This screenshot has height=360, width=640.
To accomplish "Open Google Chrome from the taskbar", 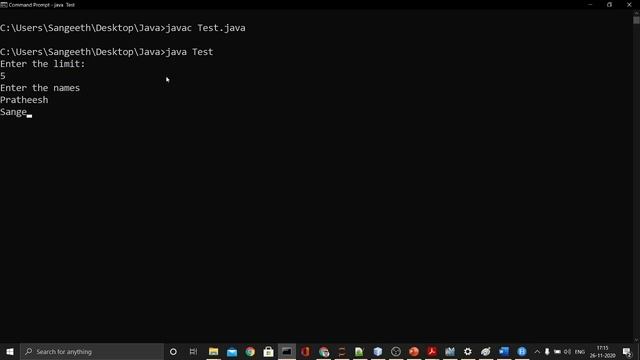I will [x=250, y=351].
